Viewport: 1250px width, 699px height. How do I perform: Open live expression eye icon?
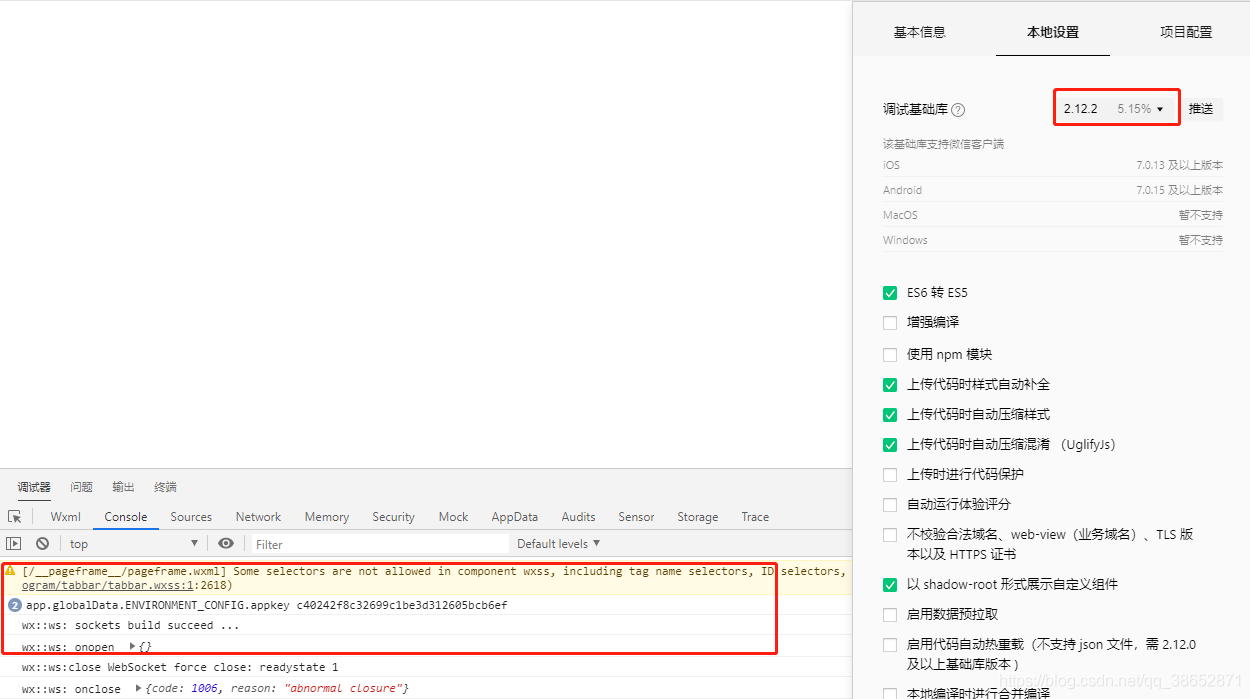[x=226, y=543]
